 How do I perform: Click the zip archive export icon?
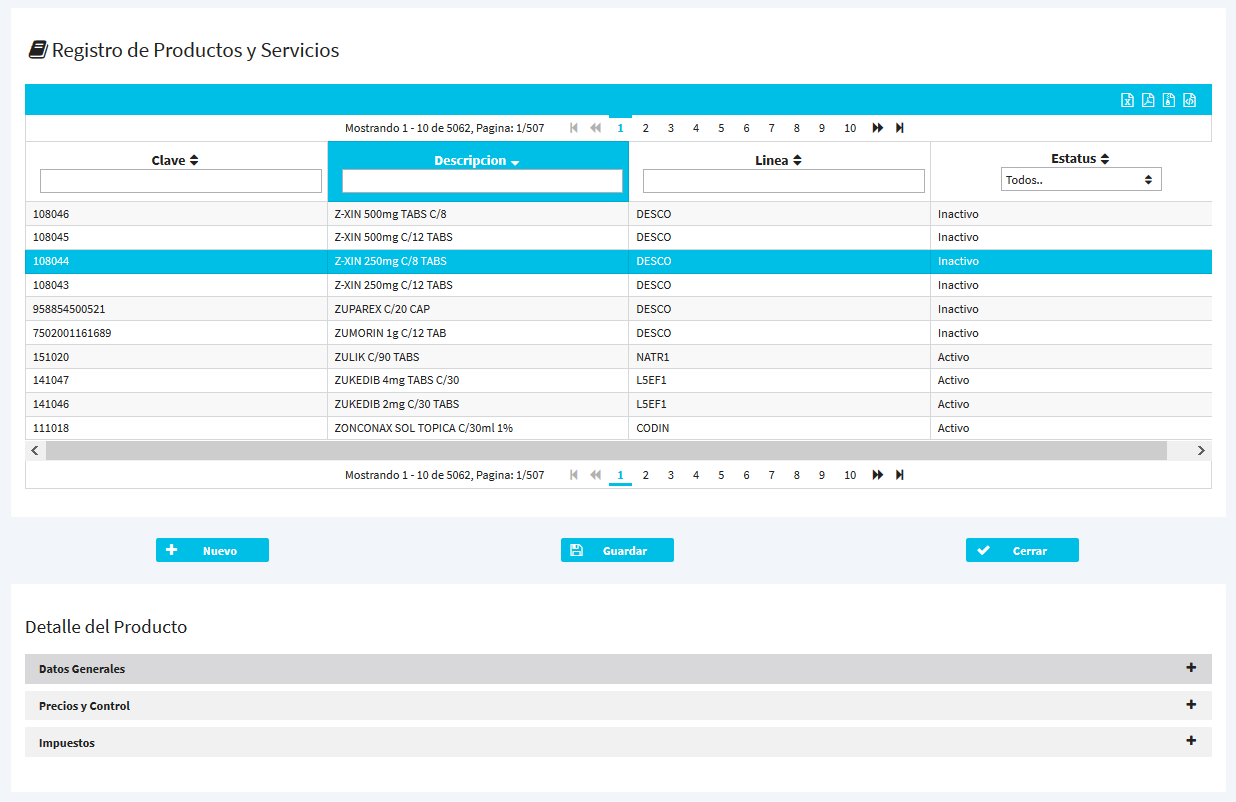(x=1169, y=100)
